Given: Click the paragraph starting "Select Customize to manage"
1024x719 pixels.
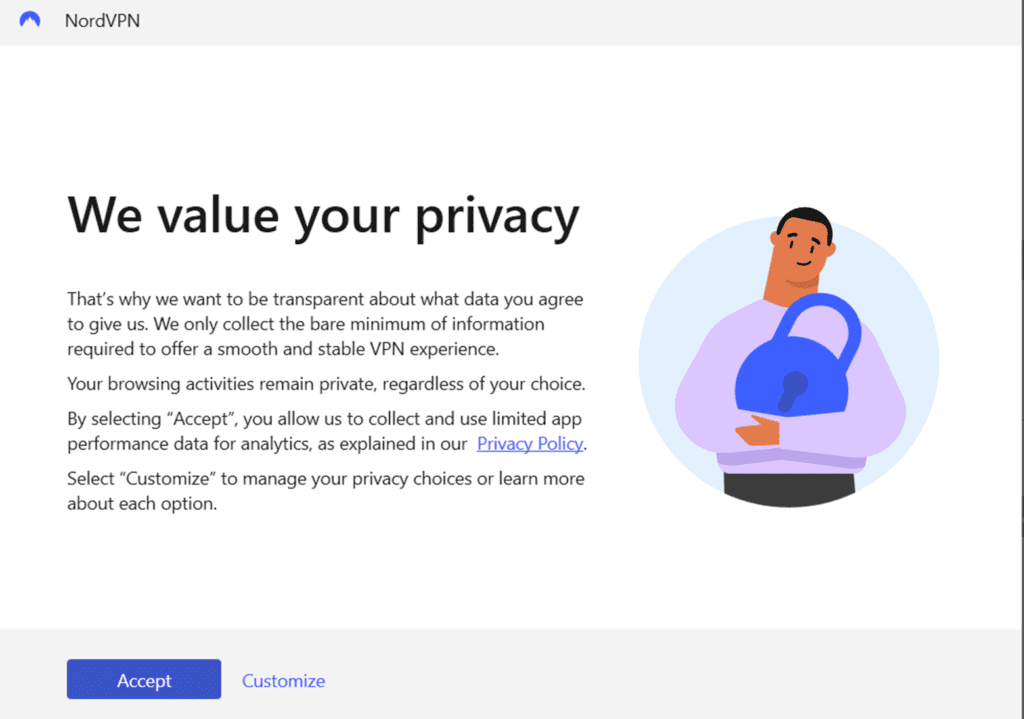Looking at the screenshot, I should coord(325,491).
